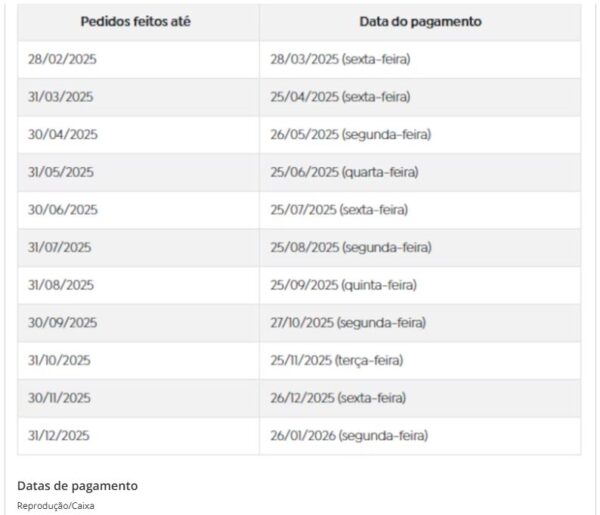Click payment date 25/06/2025 (quarta-feira)
This screenshot has height=515, width=600.
pos(344,172)
